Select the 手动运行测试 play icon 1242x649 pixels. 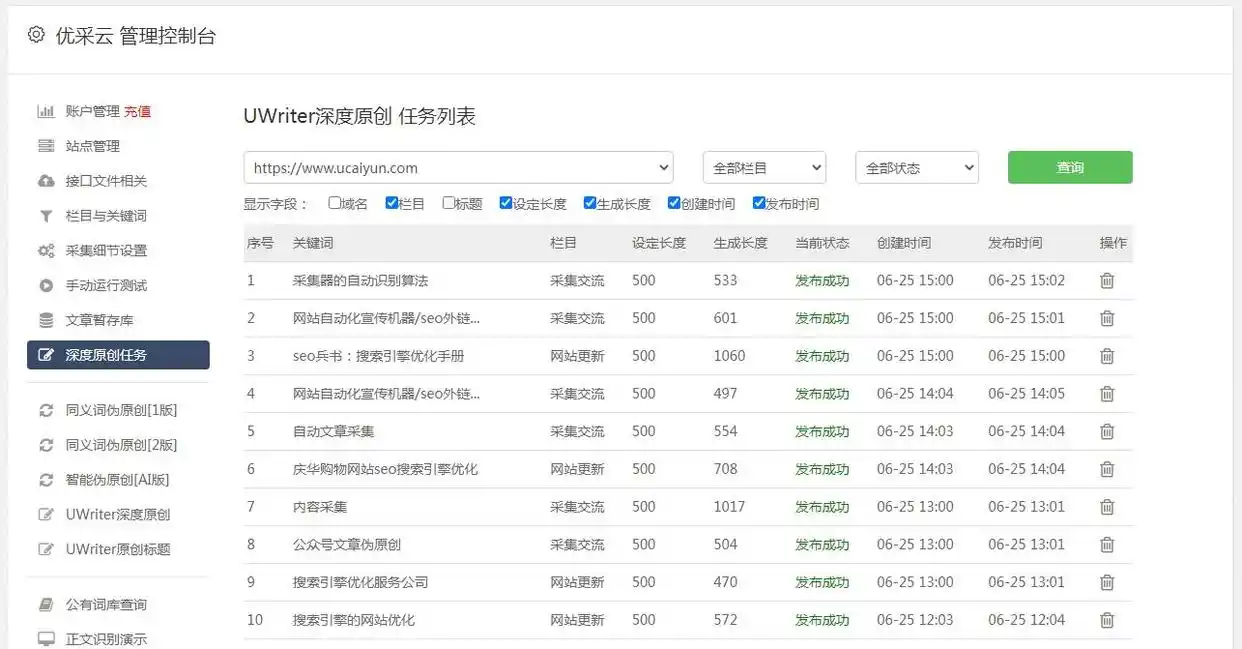click(x=45, y=285)
